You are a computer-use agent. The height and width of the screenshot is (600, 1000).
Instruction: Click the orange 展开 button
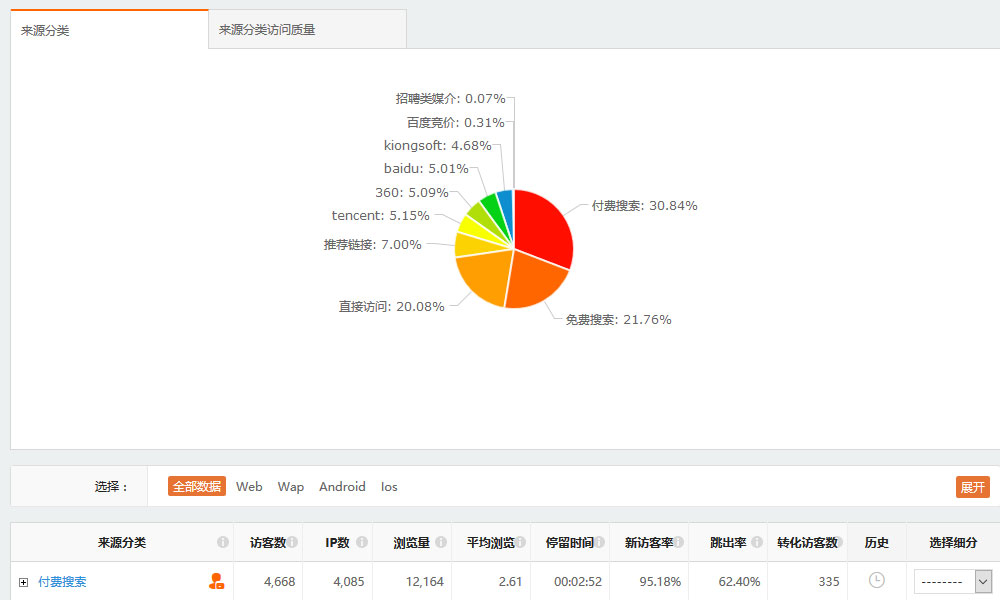tap(973, 487)
